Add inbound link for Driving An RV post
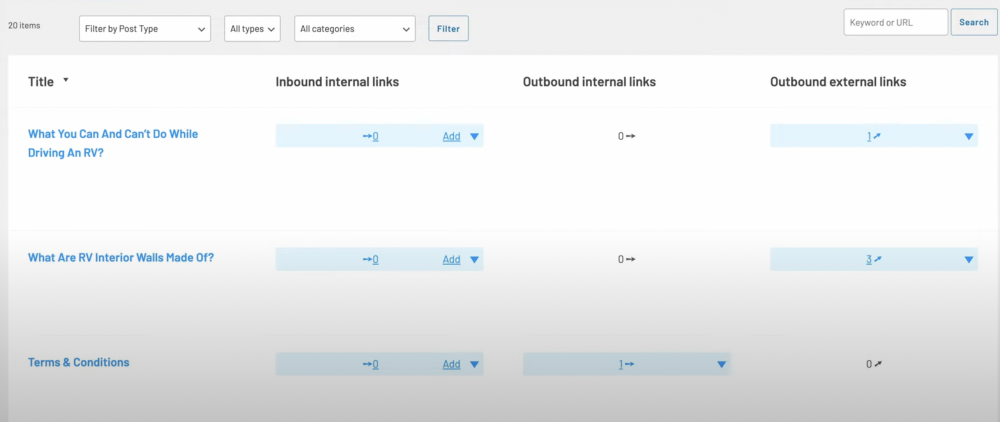1000x422 pixels. [x=451, y=136]
